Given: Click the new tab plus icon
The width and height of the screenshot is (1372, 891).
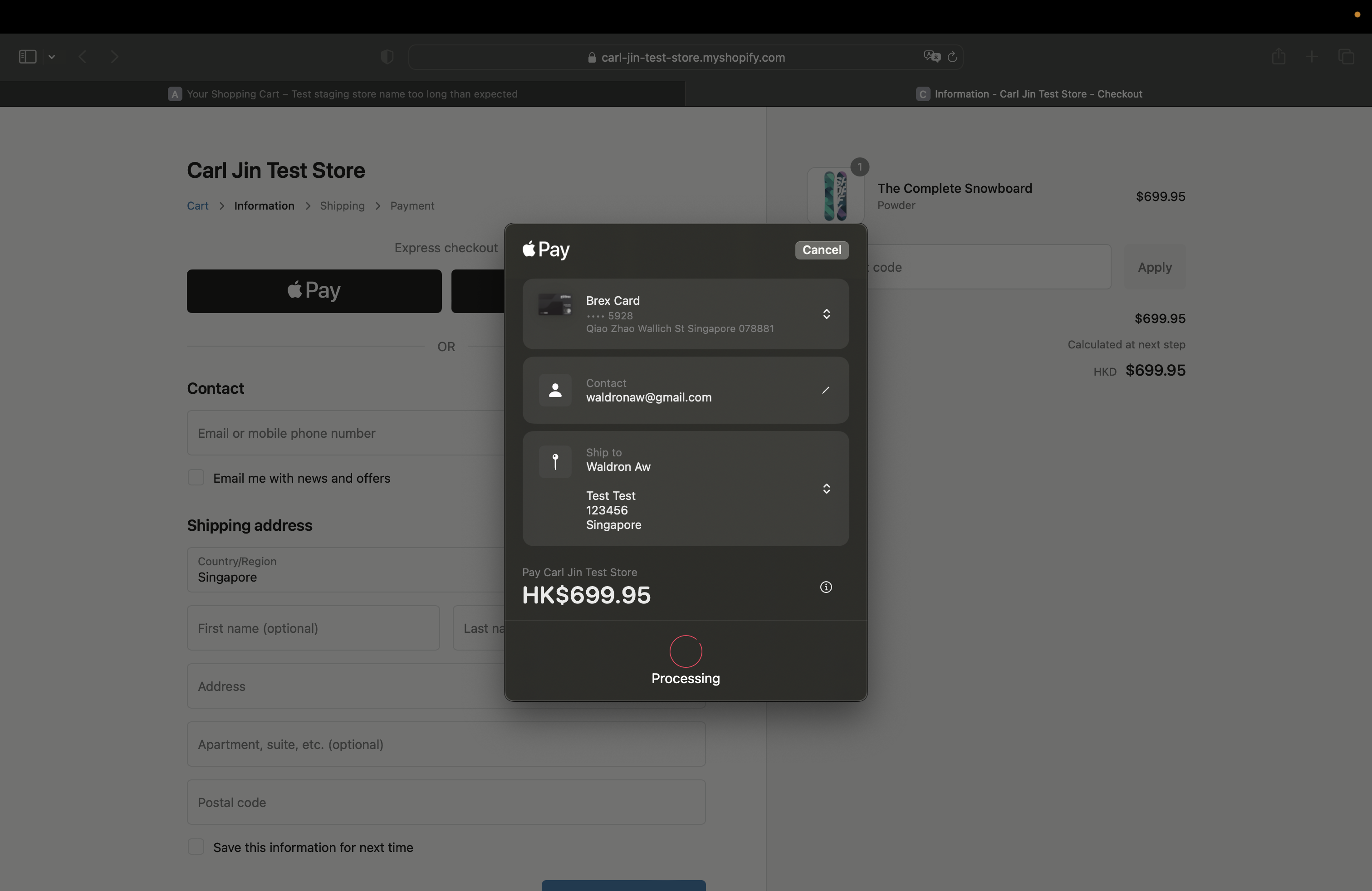Looking at the screenshot, I should coord(1311,56).
